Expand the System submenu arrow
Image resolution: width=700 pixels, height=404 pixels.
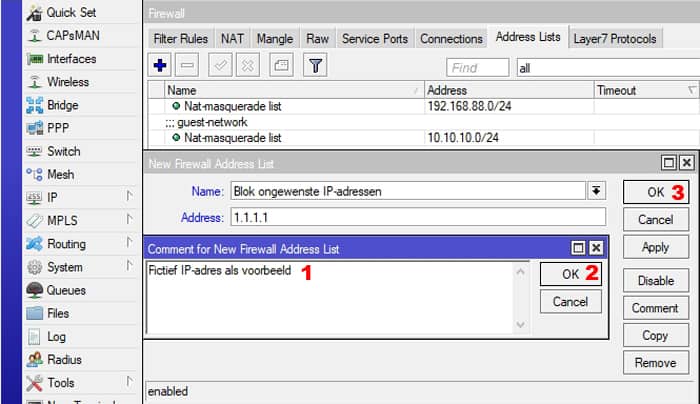pyautogui.click(x=129, y=266)
